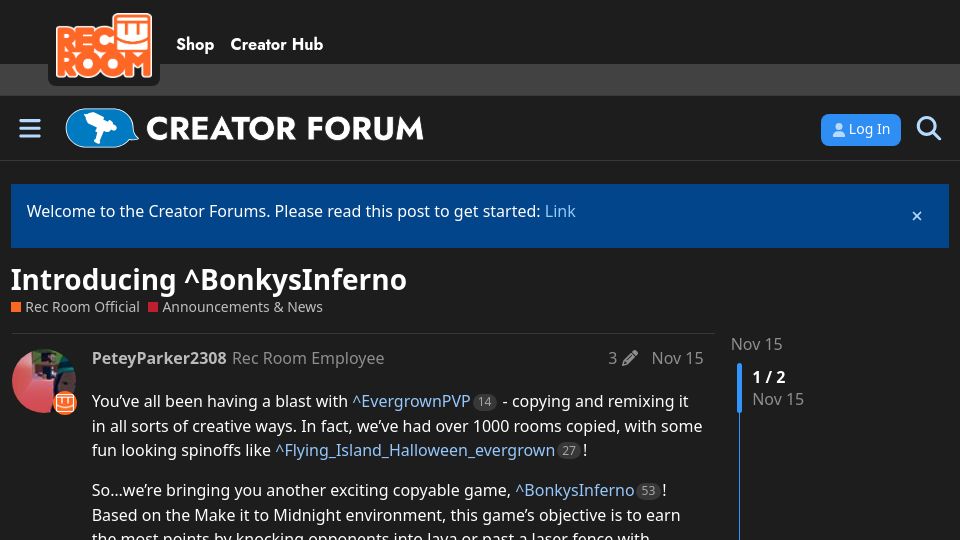Open the hamburger sidebar menu
Image resolution: width=960 pixels, height=540 pixels.
pyautogui.click(x=29, y=129)
